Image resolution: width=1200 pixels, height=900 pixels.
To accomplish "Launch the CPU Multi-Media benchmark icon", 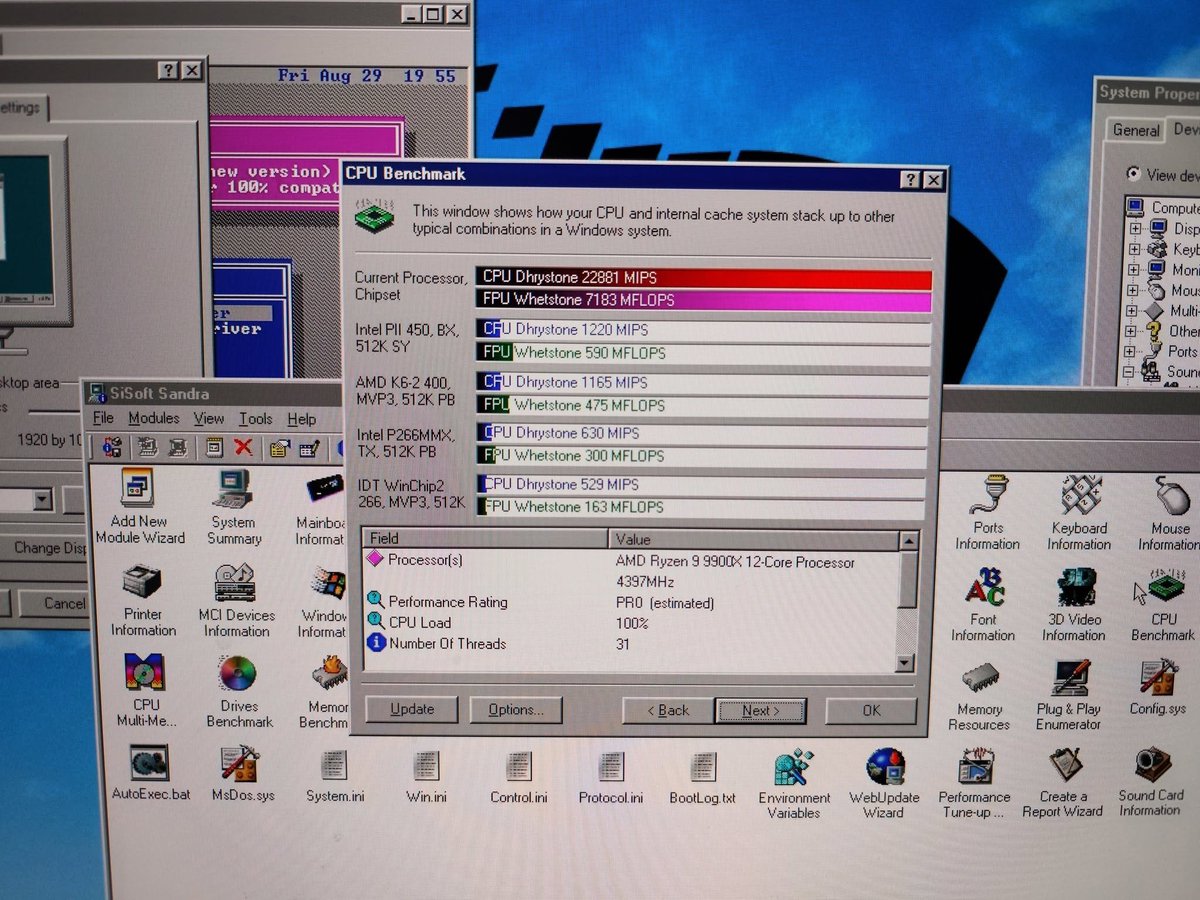I will click(145, 690).
